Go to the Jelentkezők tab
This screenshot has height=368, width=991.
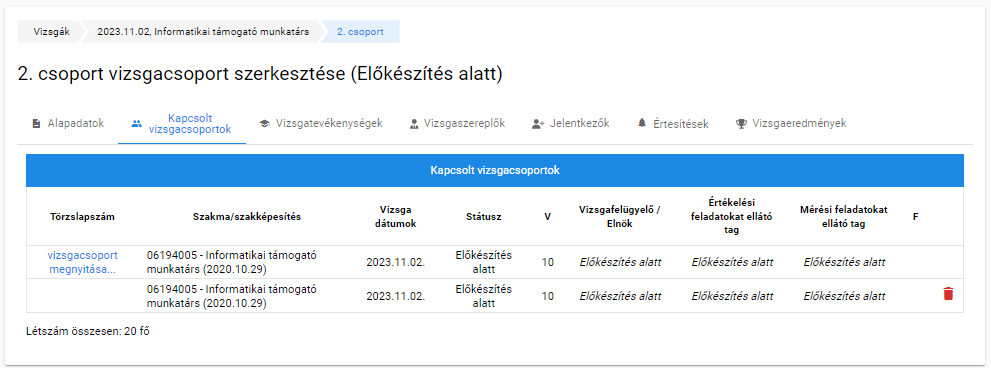tap(571, 123)
